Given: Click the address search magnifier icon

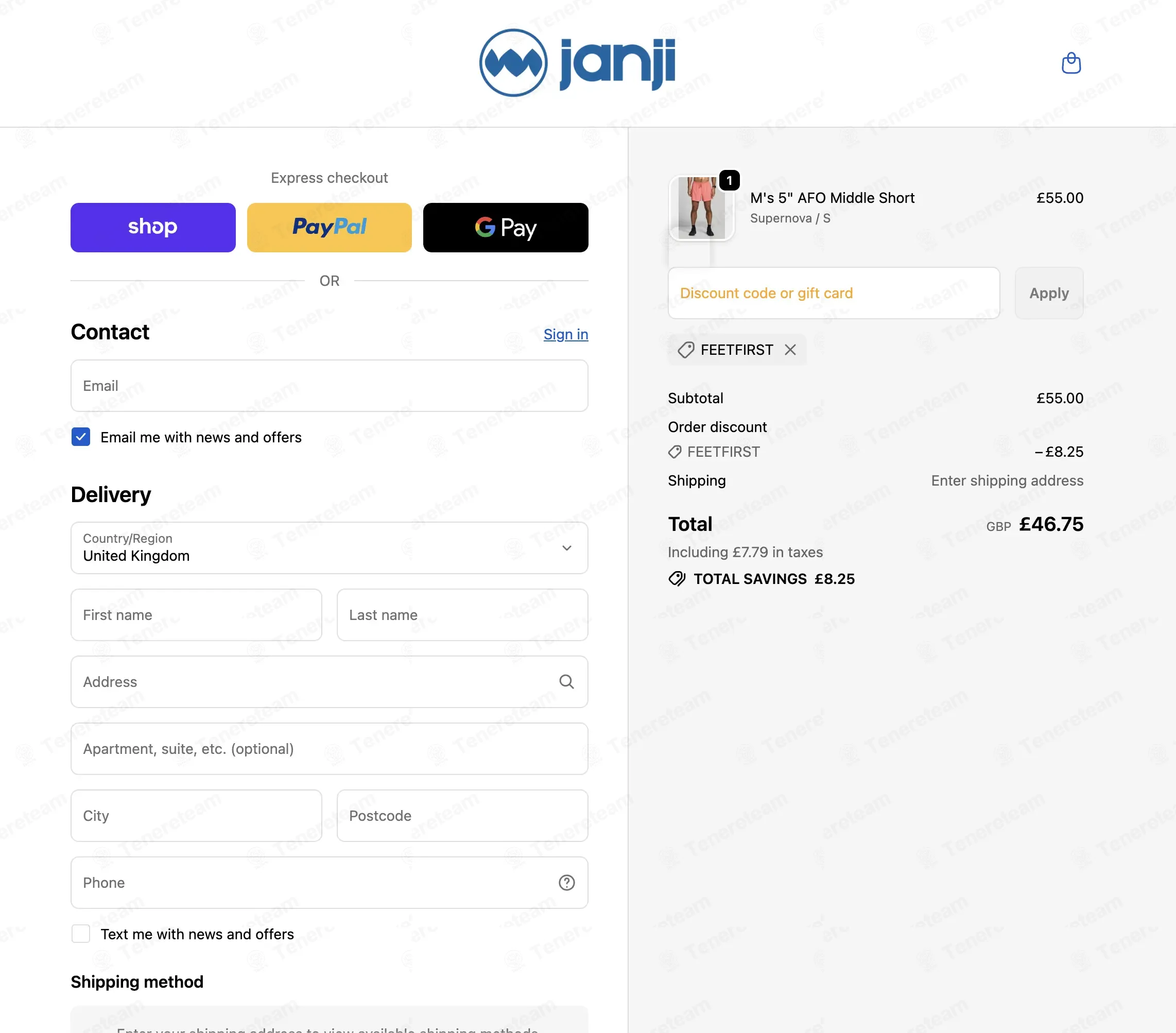Looking at the screenshot, I should pos(567,682).
